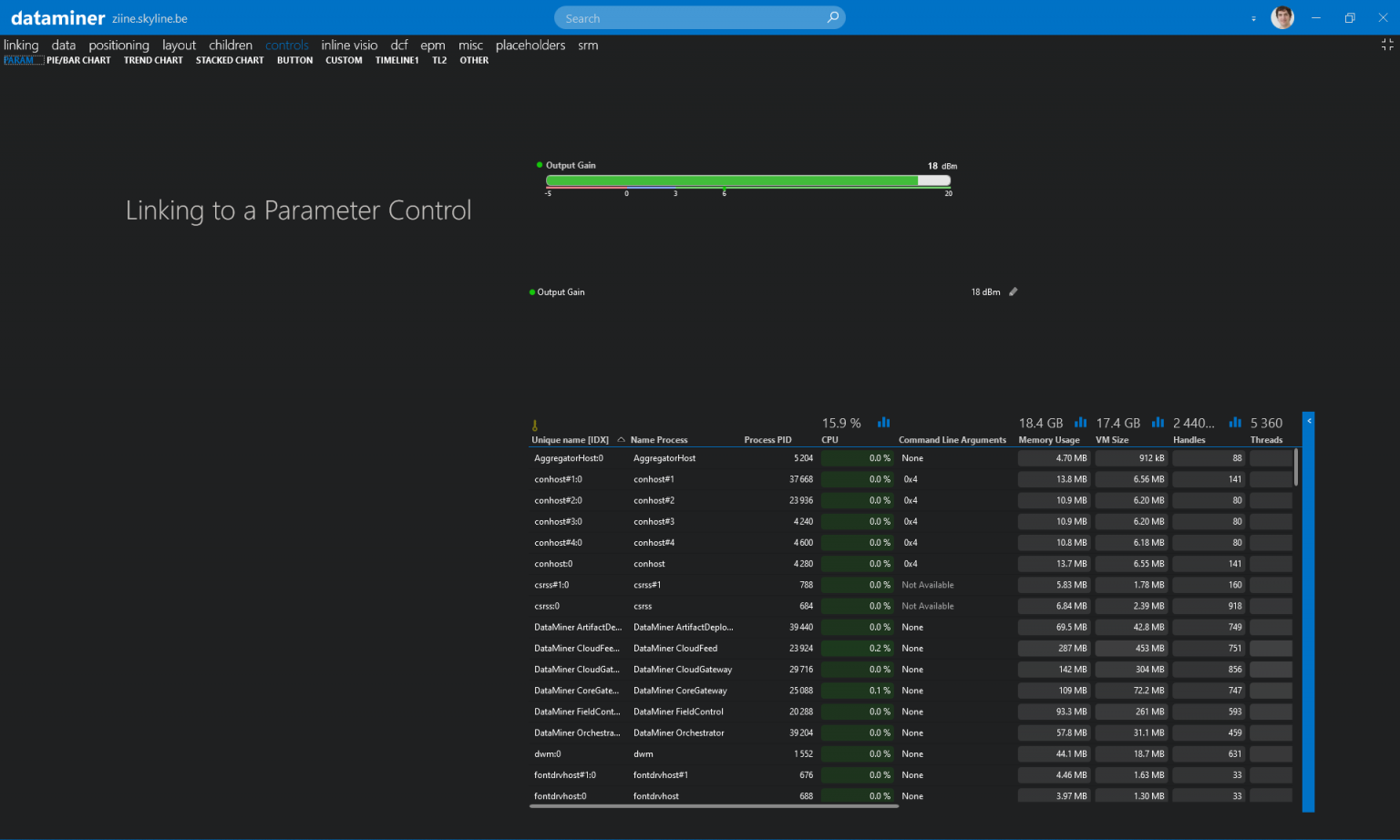Toggle the green status dot beside Output Gain
1400x840 pixels.
click(x=531, y=292)
